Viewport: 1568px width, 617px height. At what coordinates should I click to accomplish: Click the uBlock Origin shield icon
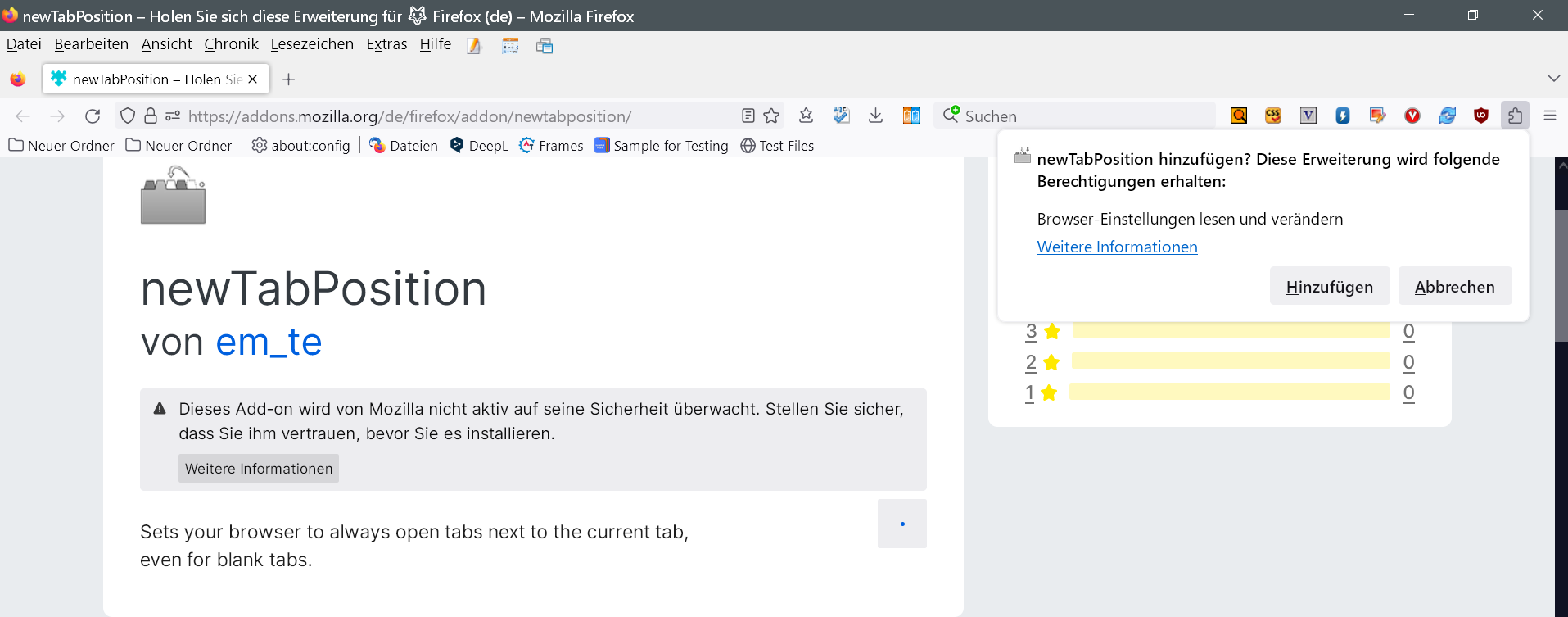tap(1480, 116)
